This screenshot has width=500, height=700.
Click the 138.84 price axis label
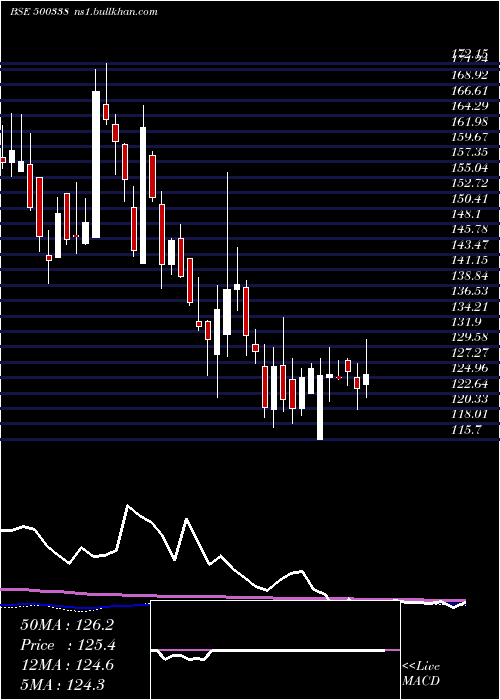point(468,275)
